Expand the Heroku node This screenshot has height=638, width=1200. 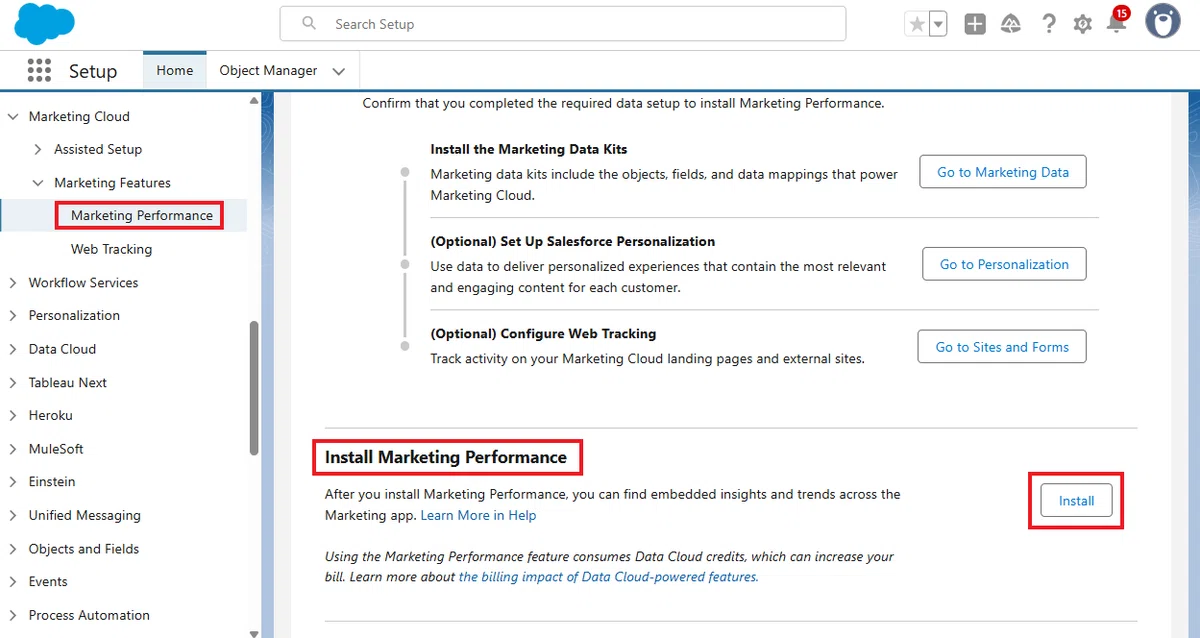(13, 416)
